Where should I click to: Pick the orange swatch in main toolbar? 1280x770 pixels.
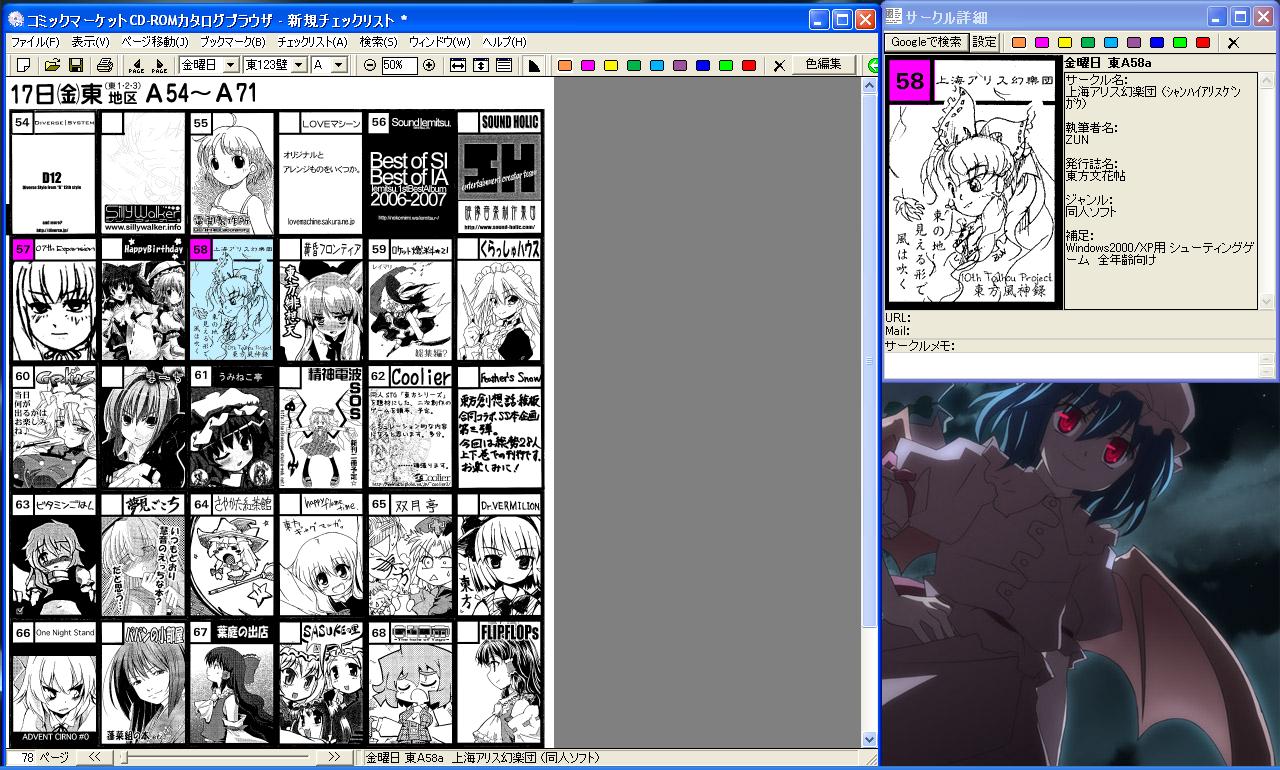(565, 66)
